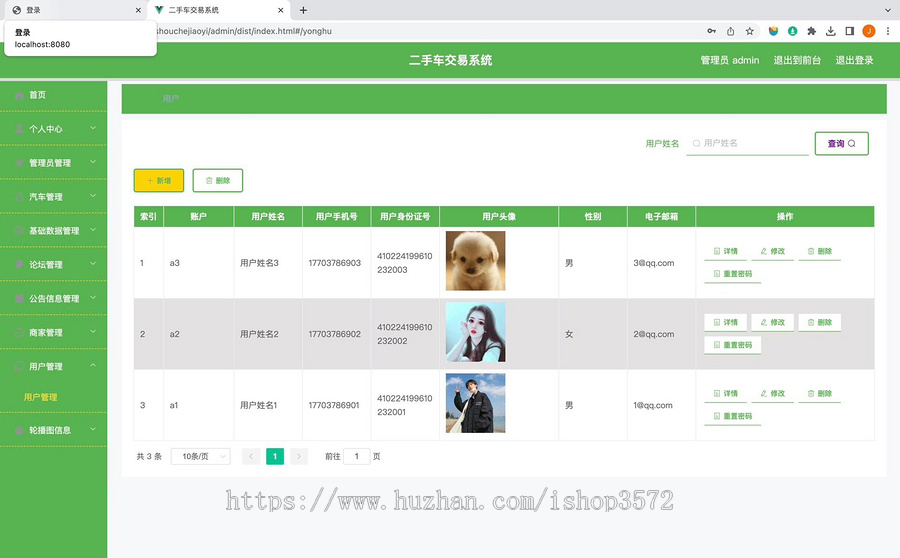Select the 用户管理 submenu item

40,397
